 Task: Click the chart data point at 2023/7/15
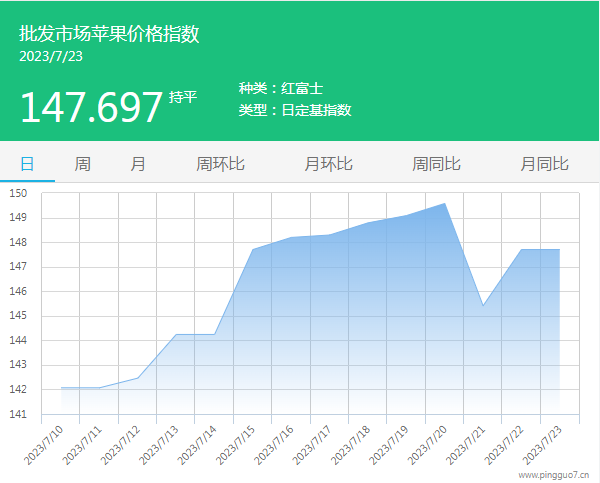click(253, 249)
